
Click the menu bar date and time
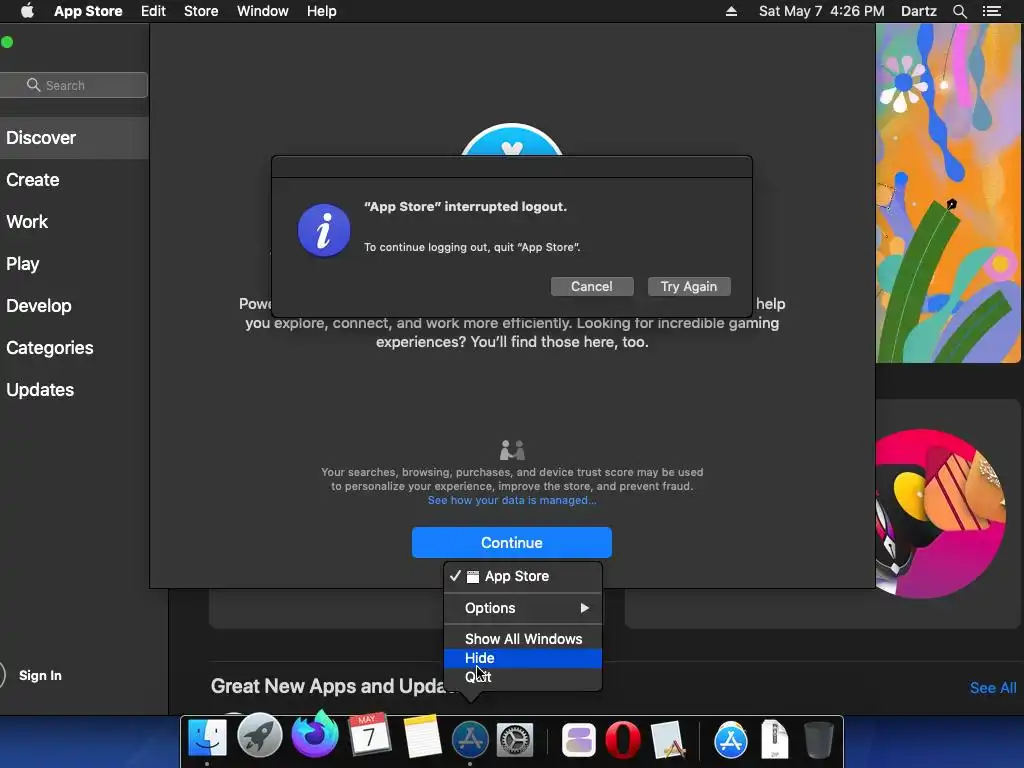tap(822, 11)
